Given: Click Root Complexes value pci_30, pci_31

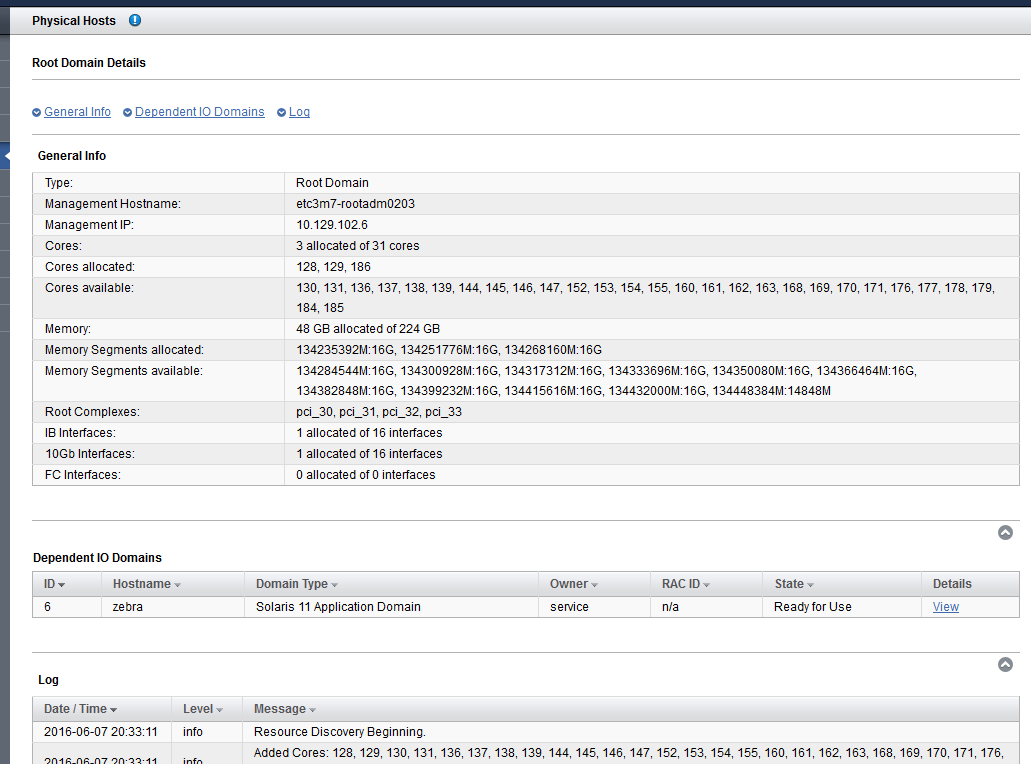Looking at the screenshot, I should [379, 412].
